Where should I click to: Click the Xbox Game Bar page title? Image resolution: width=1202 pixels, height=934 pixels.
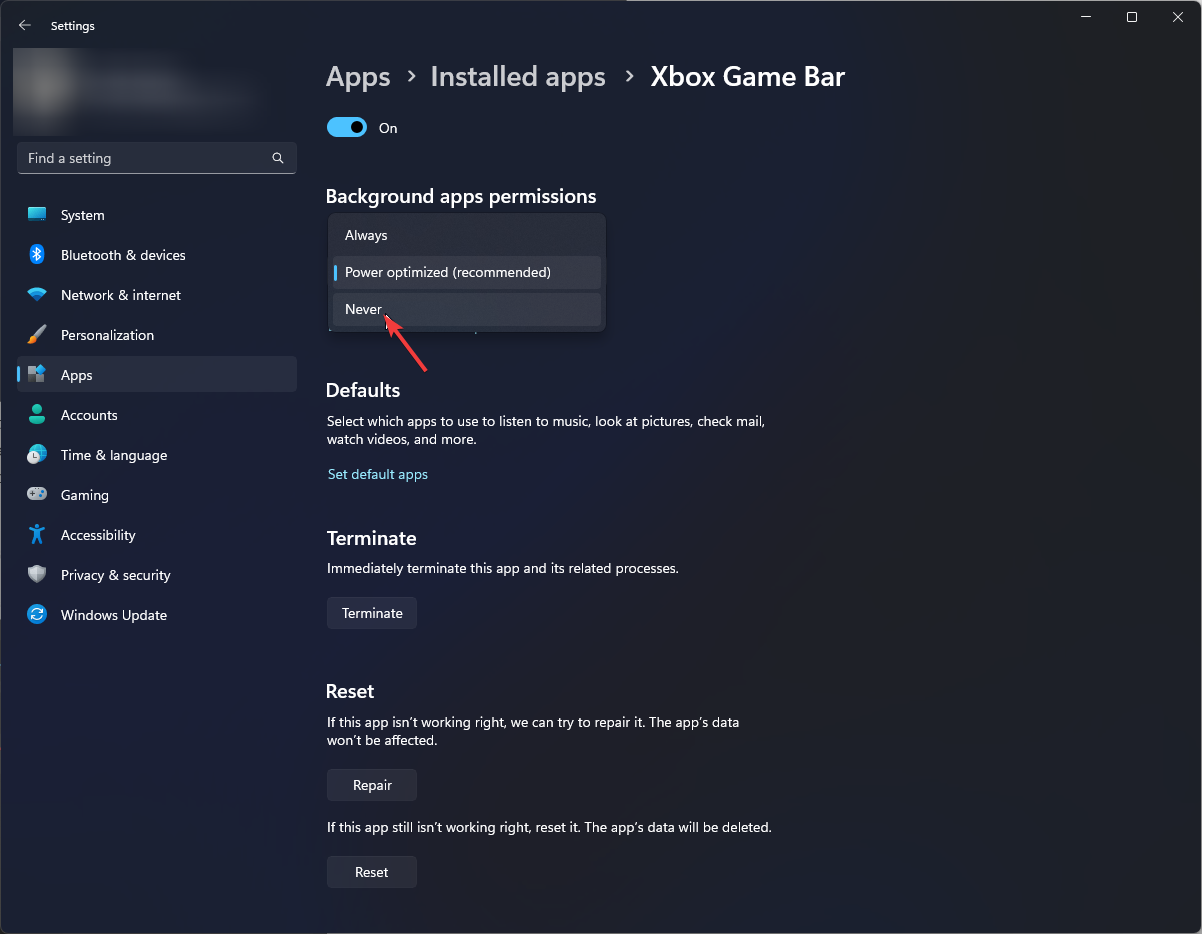[x=748, y=77]
